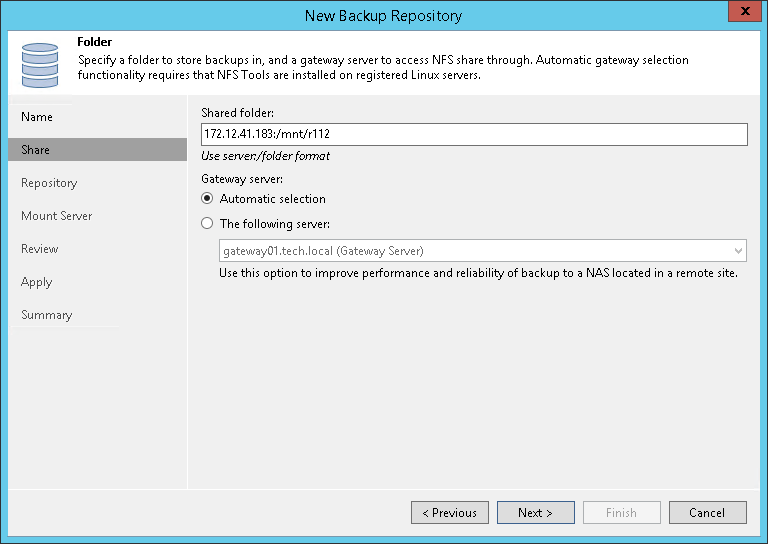Click the Previous button
Image resolution: width=768 pixels, height=544 pixels.
pyautogui.click(x=450, y=513)
